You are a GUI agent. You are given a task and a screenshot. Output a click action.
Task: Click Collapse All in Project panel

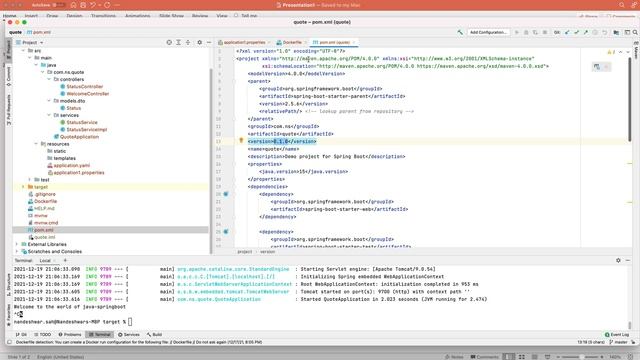pos(188,42)
